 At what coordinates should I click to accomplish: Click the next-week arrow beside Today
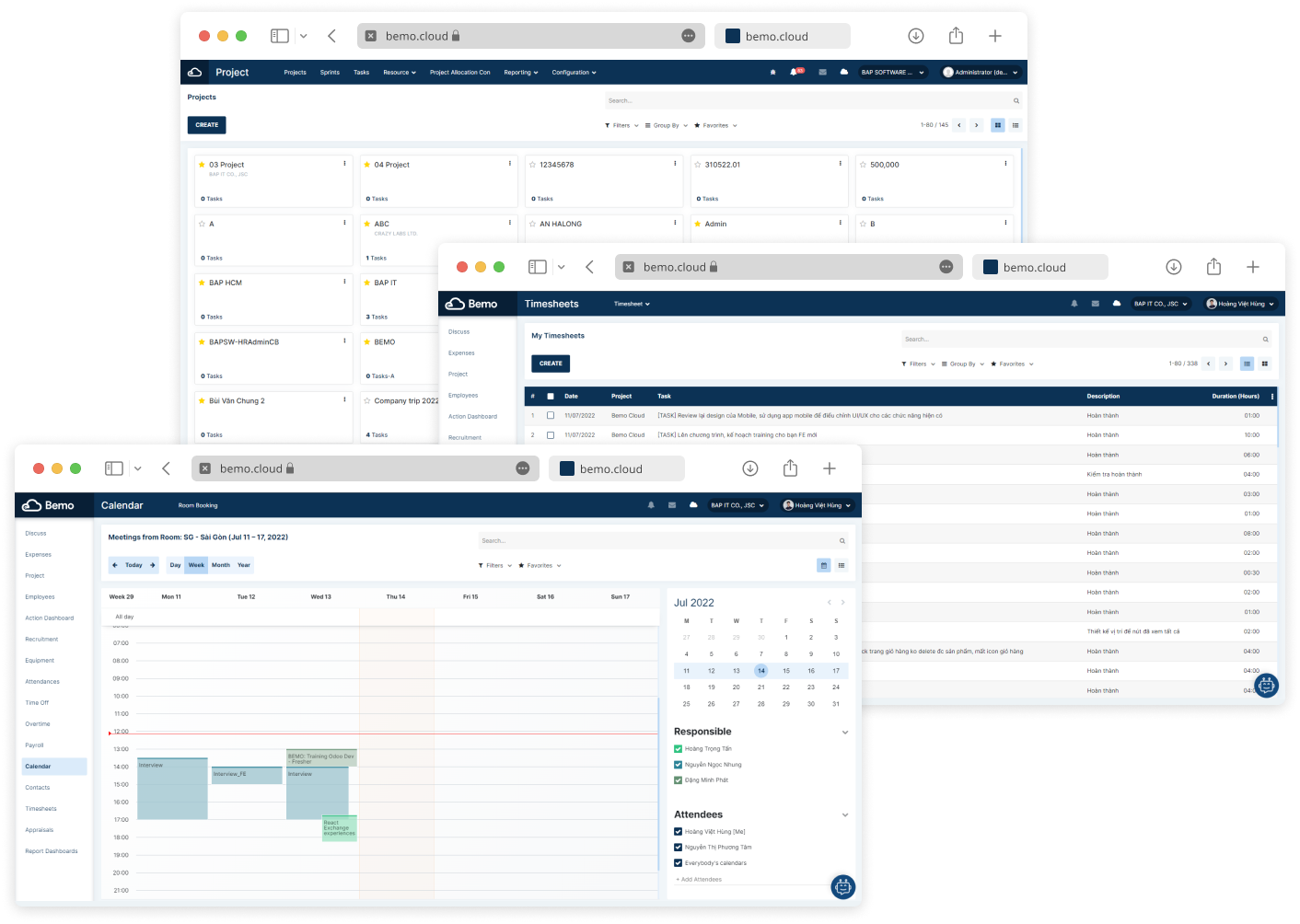point(153,565)
